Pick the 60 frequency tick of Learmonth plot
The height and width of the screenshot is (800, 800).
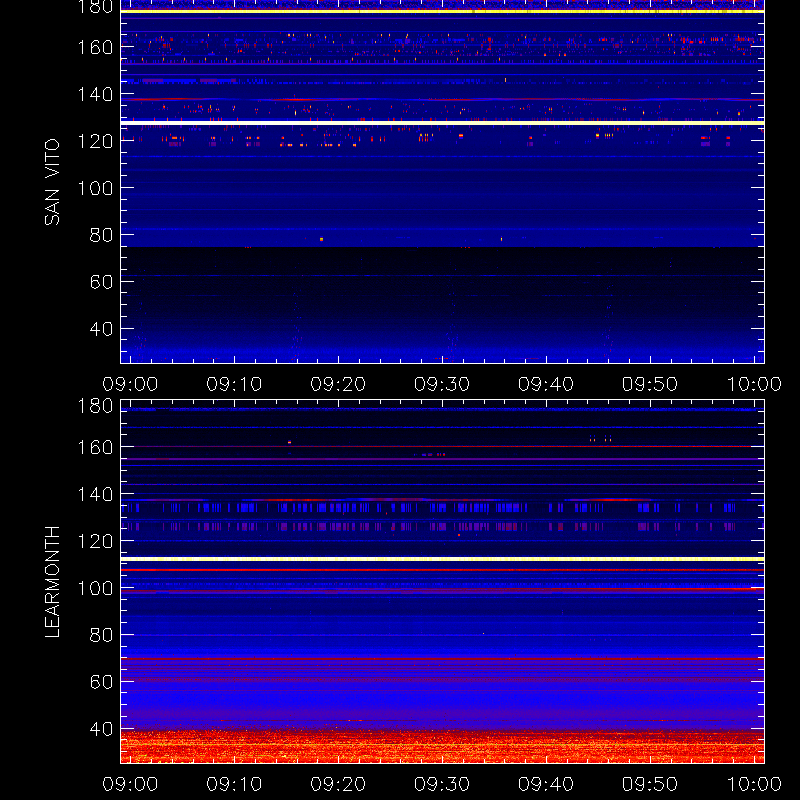101,682
